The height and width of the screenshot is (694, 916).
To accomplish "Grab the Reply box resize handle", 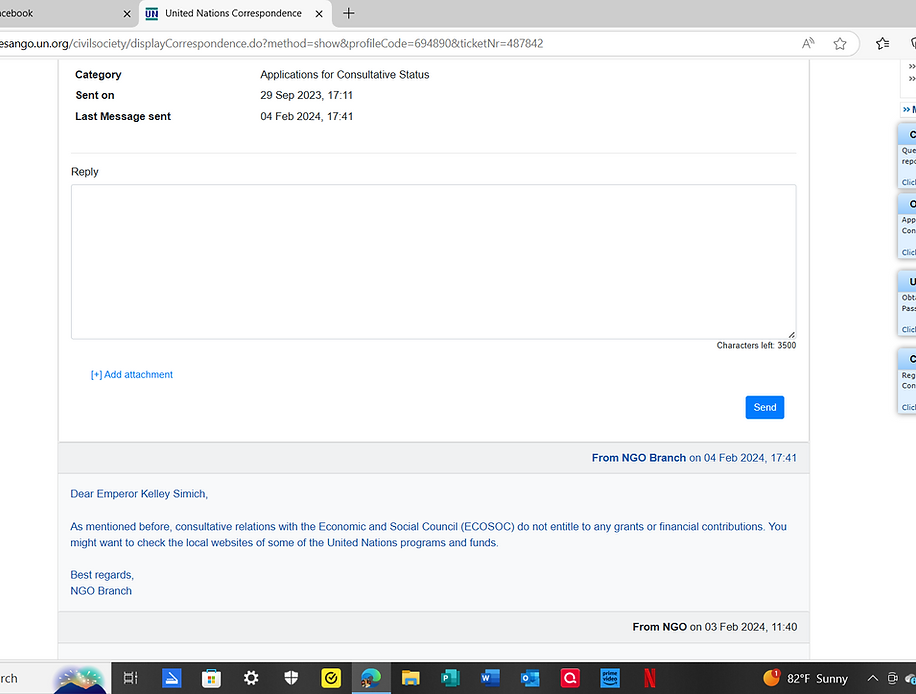I will [x=792, y=335].
